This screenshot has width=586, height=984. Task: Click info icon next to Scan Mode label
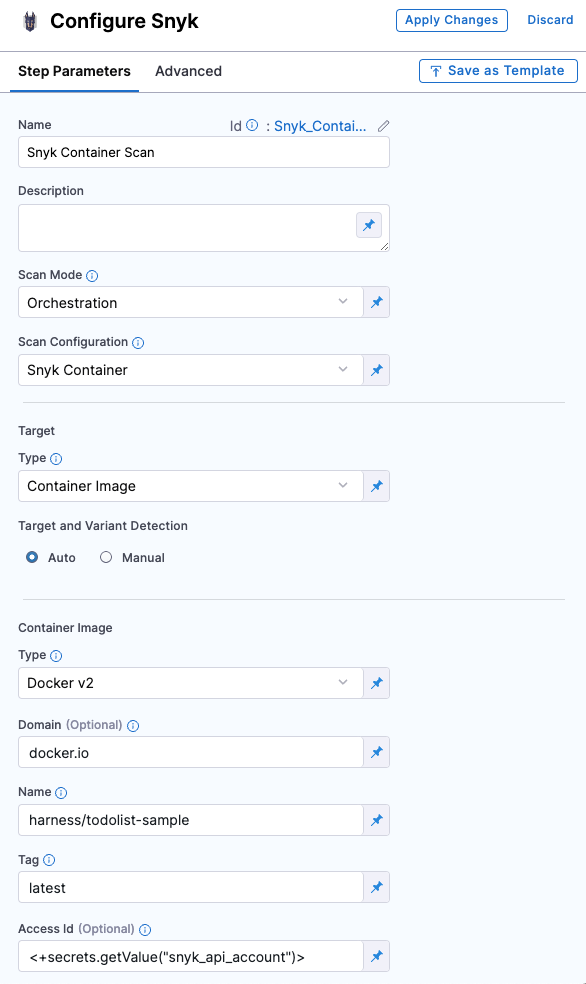pyautogui.click(x=92, y=275)
